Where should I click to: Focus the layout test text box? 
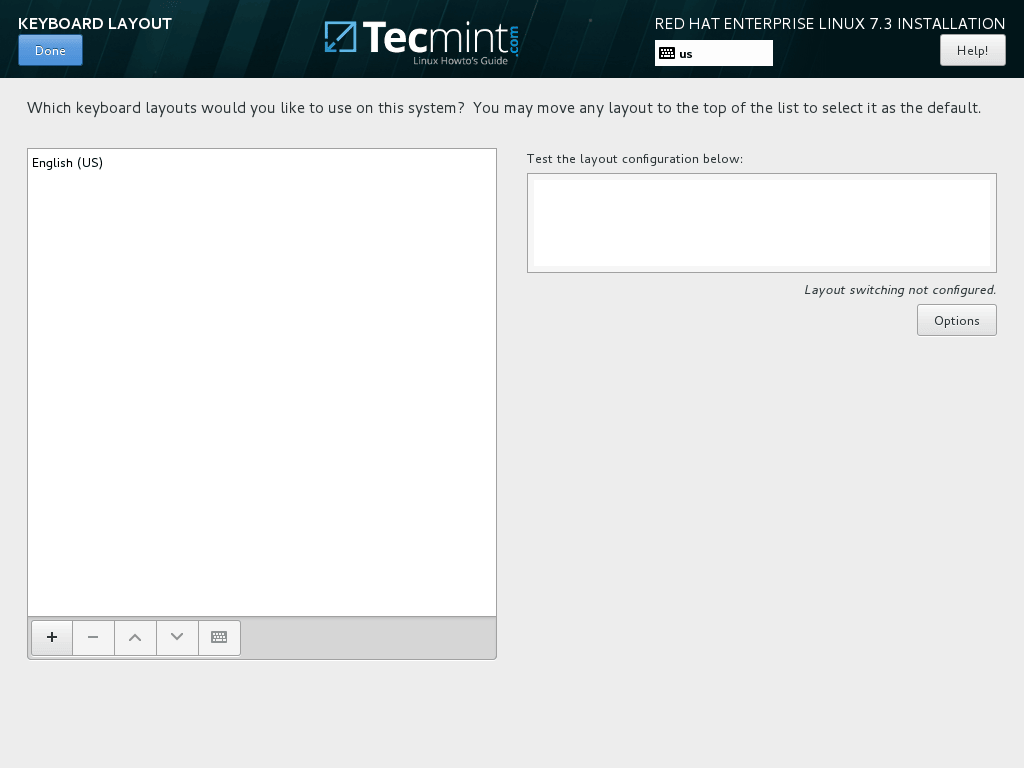point(761,222)
